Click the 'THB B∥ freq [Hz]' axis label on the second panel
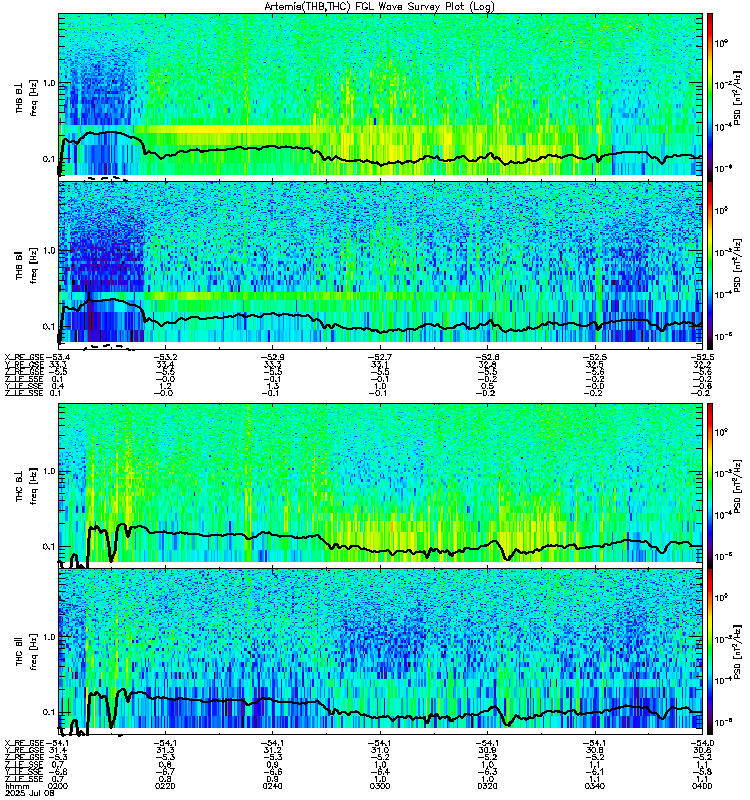This screenshot has height=800, width=750. (x=27, y=265)
